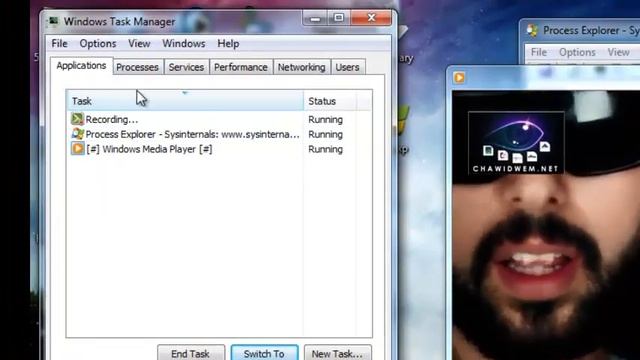Image resolution: width=640 pixels, height=360 pixels.
Task: Switch to the Services tab
Action: tap(186, 67)
